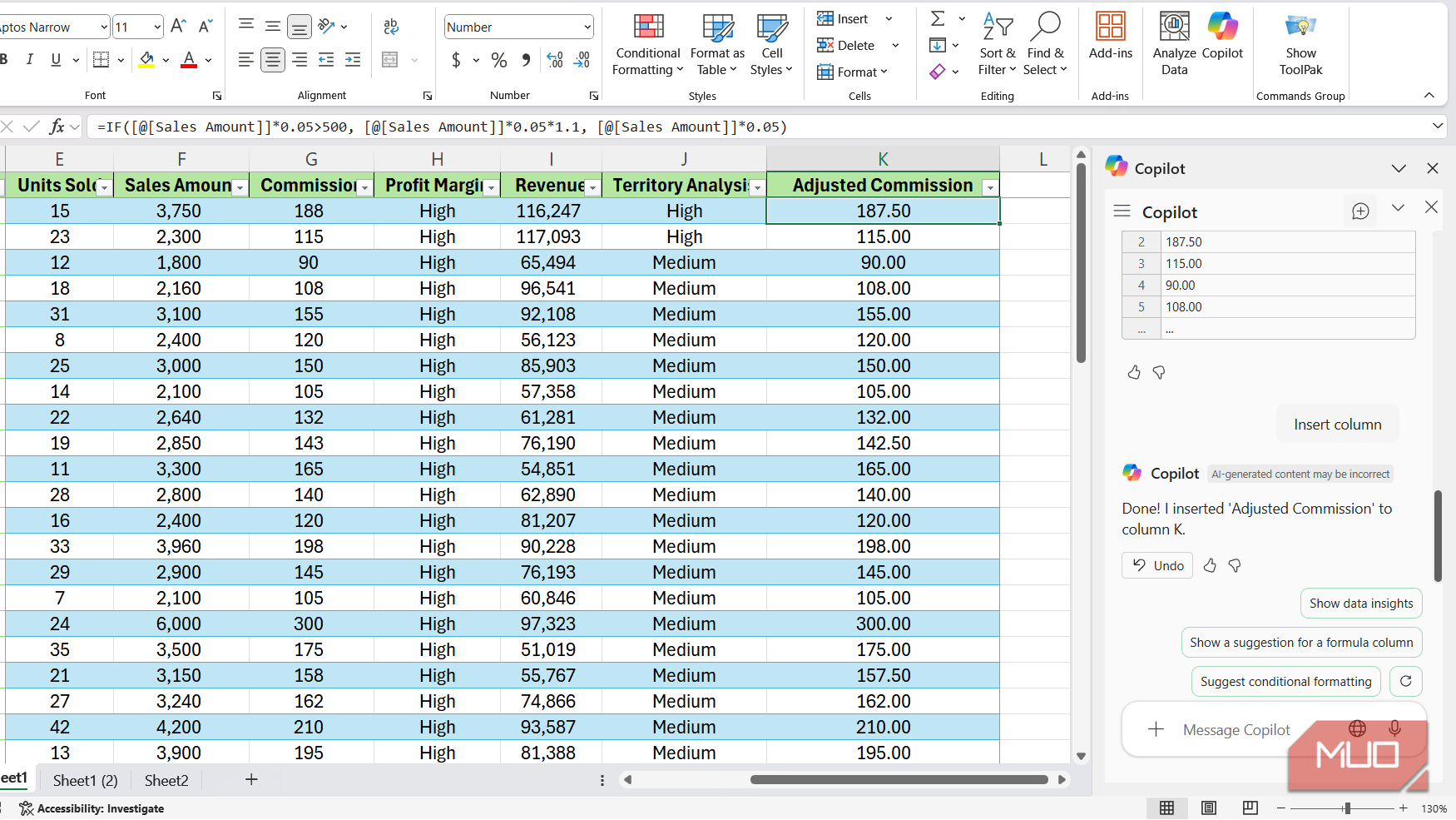1456x820 pixels.
Task: Expand the formula bar
Action: coord(1438,127)
